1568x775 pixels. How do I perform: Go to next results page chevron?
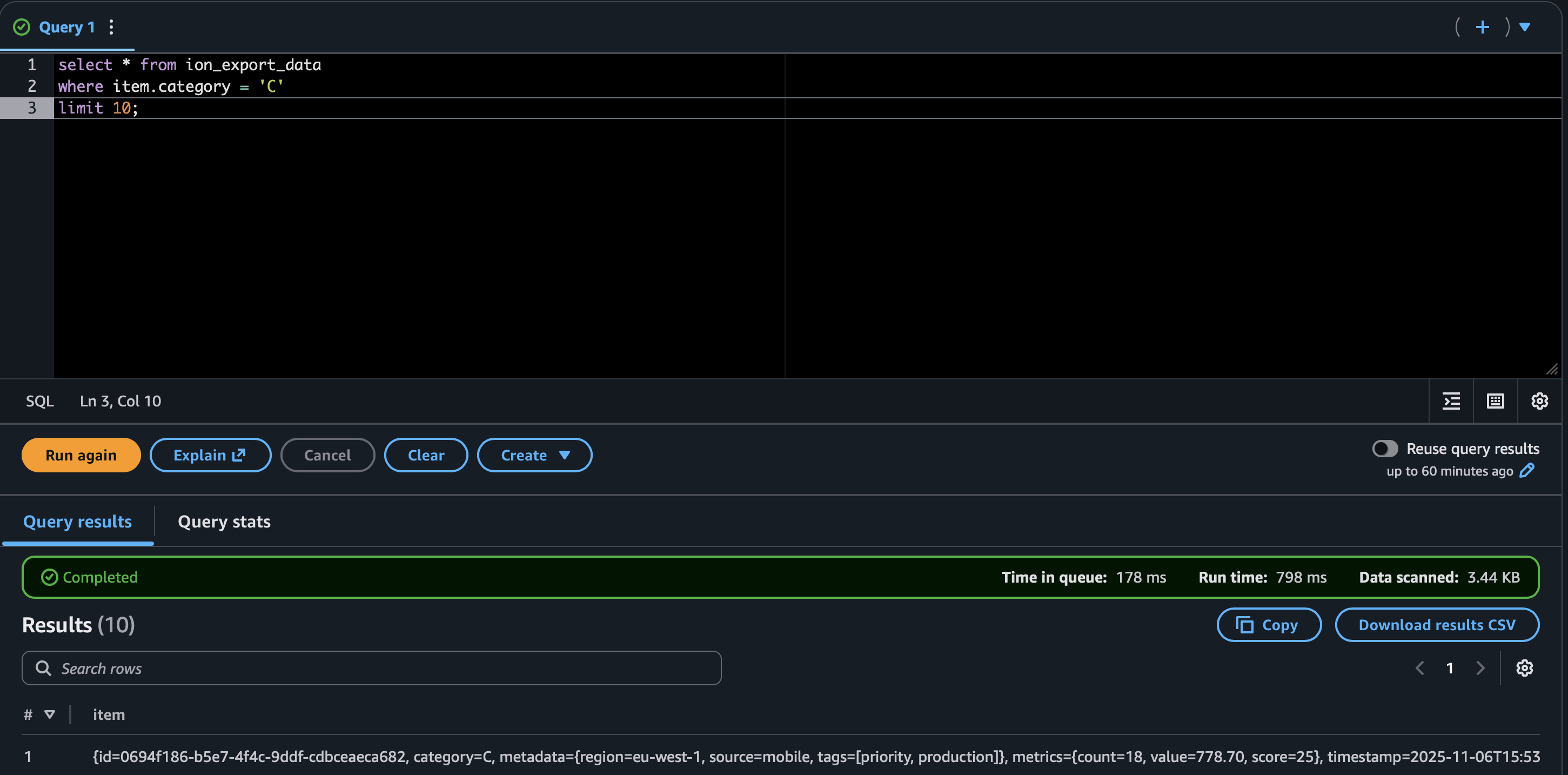point(1481,667)
